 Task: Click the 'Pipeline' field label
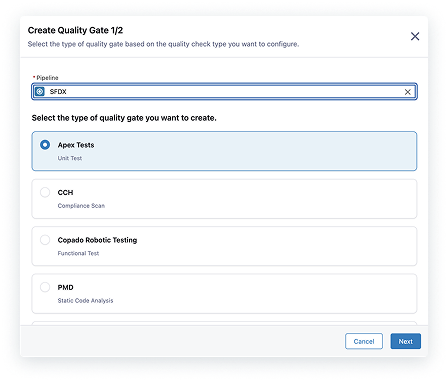(47, 78)
